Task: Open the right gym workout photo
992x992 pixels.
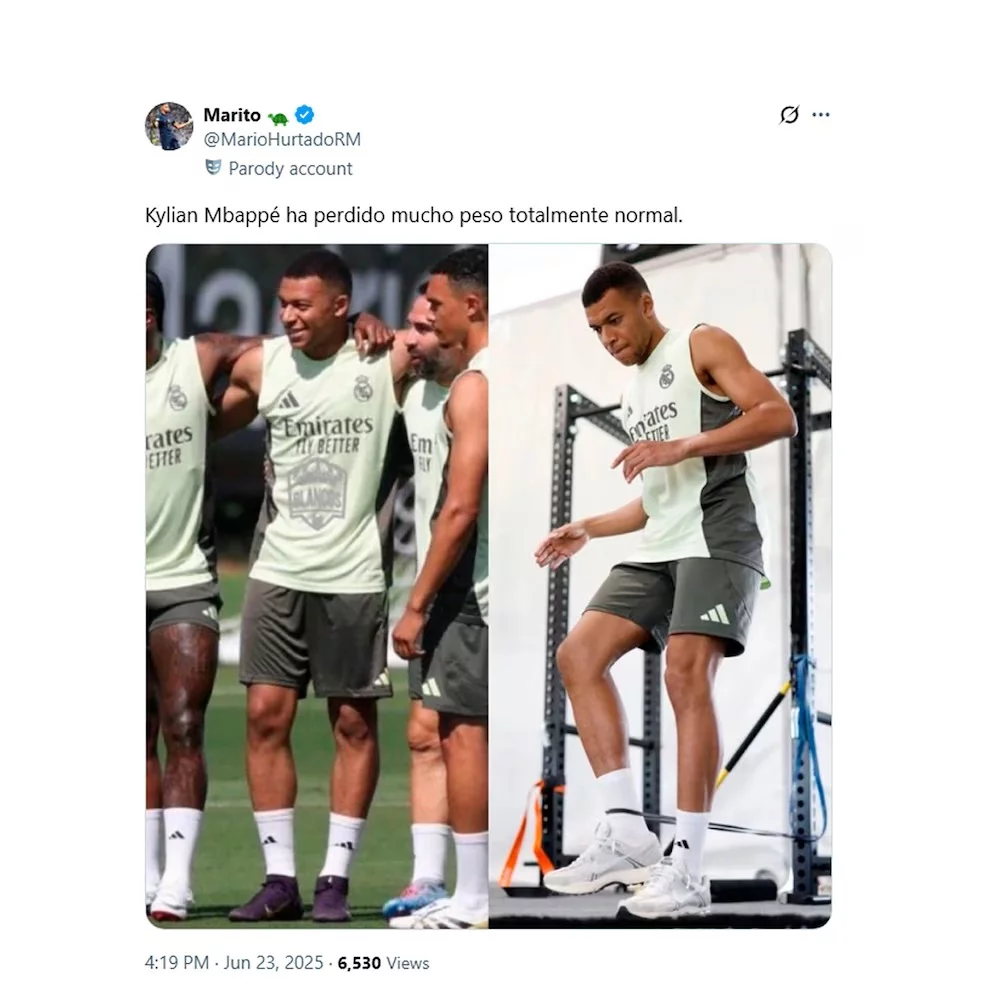Action: pos(660,586)
